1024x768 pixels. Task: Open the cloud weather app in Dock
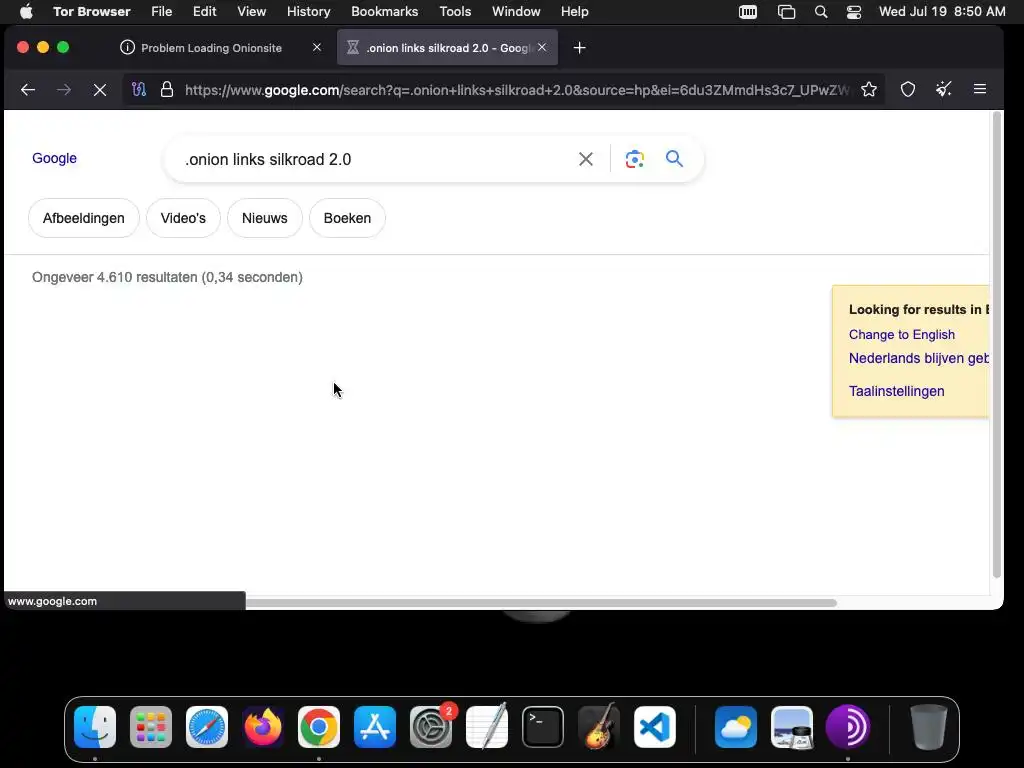(x=736, y=727)
